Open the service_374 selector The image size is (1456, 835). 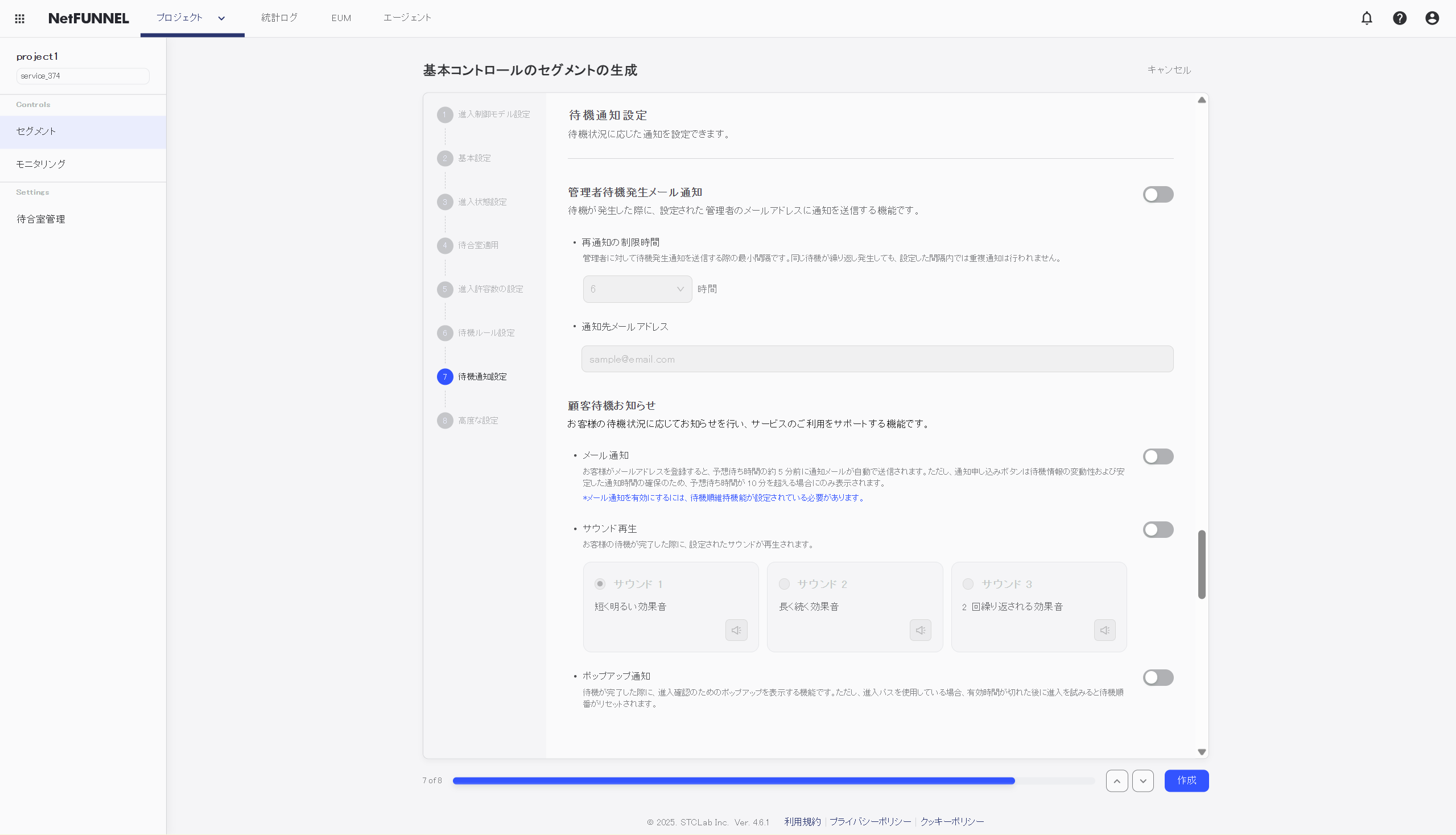(83, 75)
